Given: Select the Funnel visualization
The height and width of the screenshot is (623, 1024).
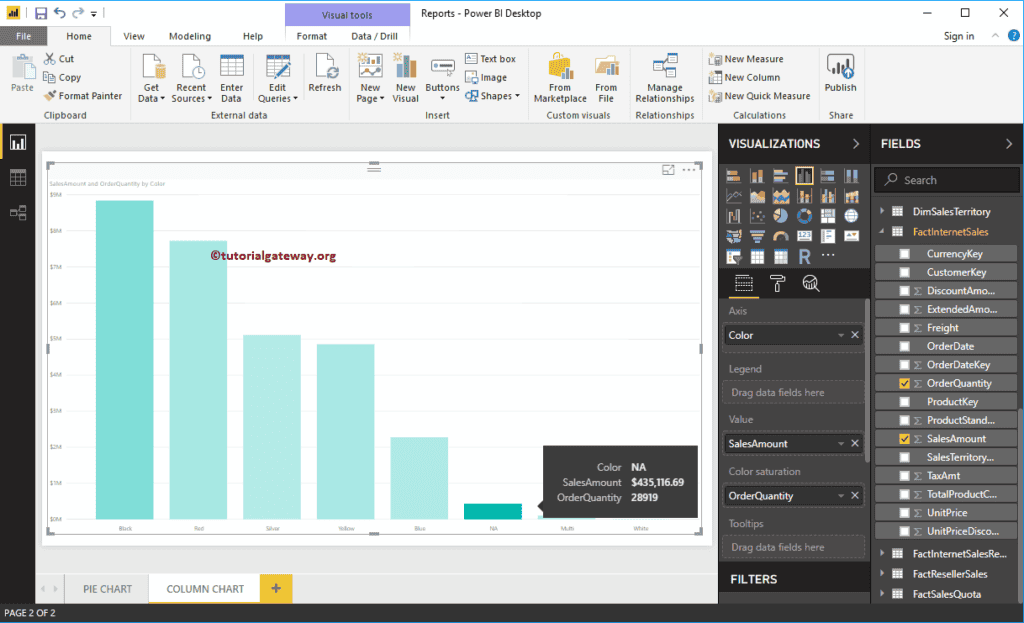Looking at the screenshot, I should [x=757, y=236].
